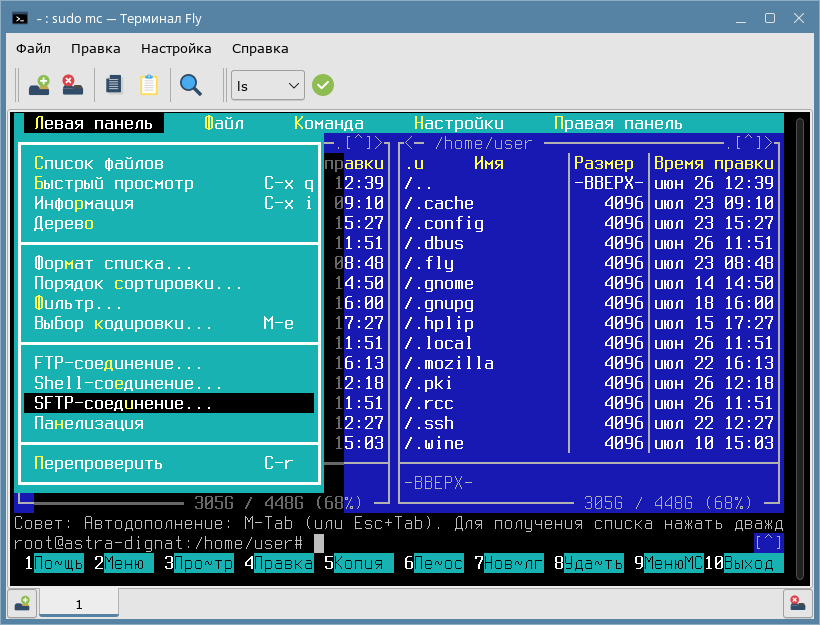Click the bottom-right close-tab icon
The width and height of the screenshot is (820, 625).
click(797, 604)
